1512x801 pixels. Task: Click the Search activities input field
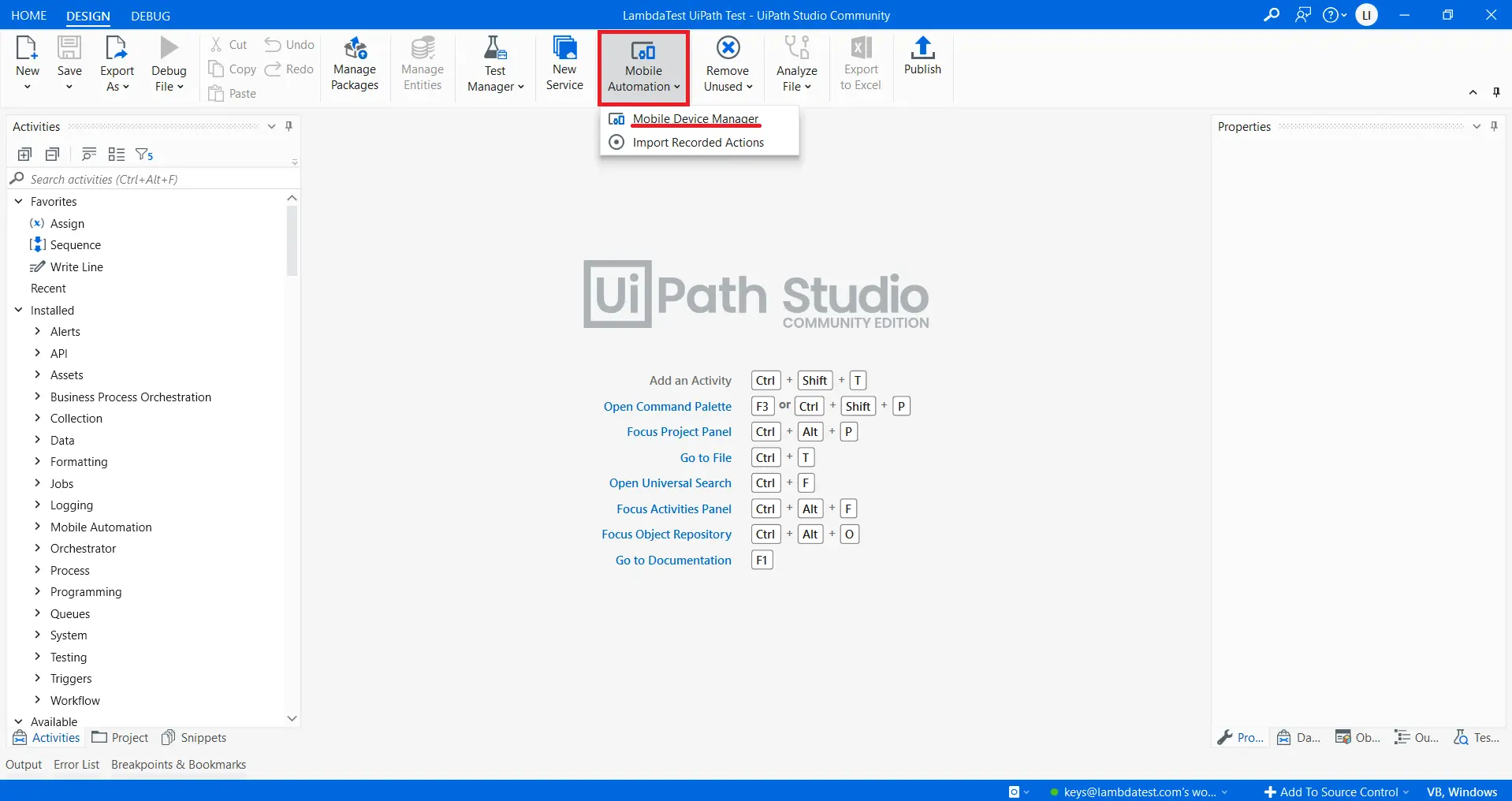click(x=150, y=180)
